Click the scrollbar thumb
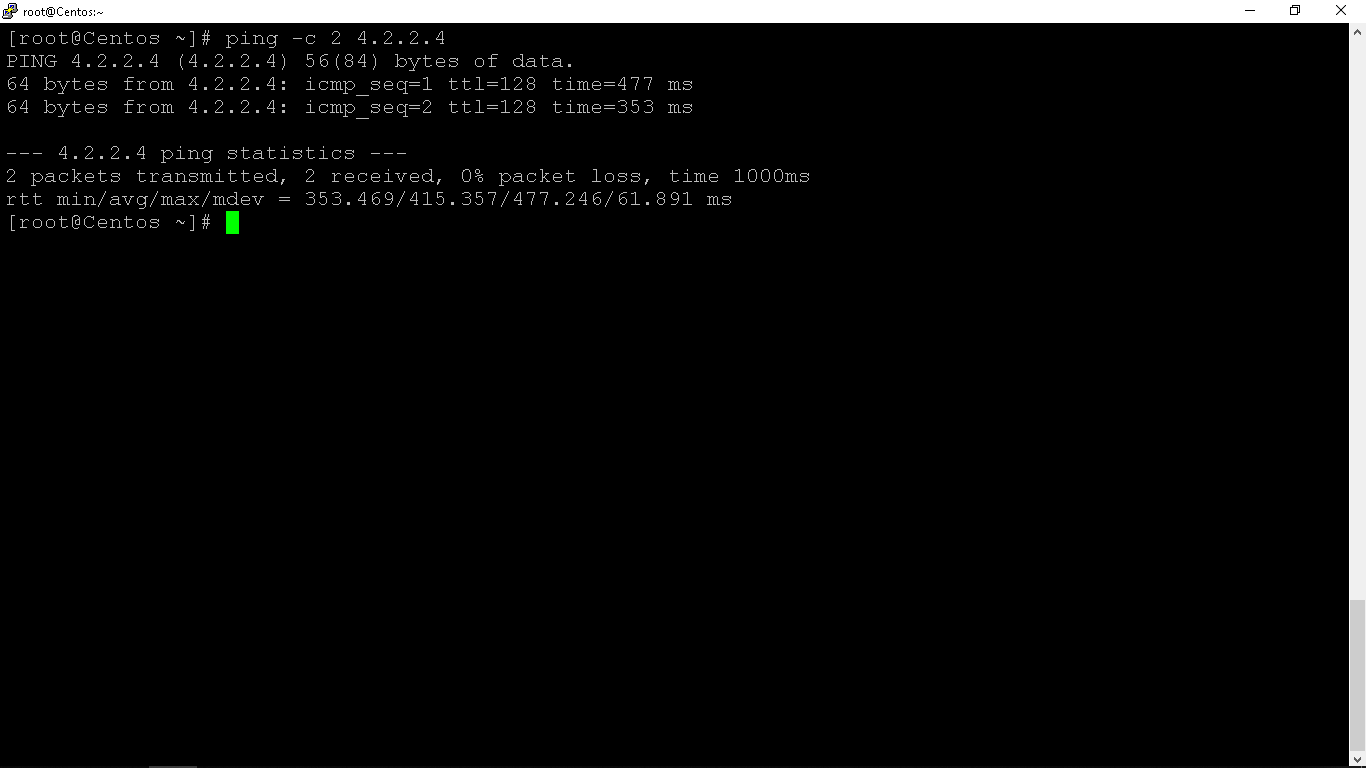 (1357, 675)
